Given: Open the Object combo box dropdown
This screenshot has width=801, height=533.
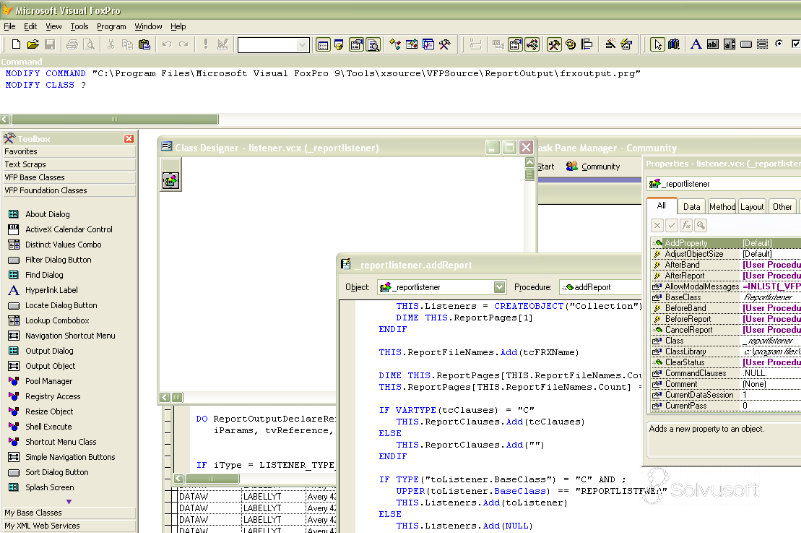Looking at the screenshot, I should pyautogui.click(x=499, y=287).
